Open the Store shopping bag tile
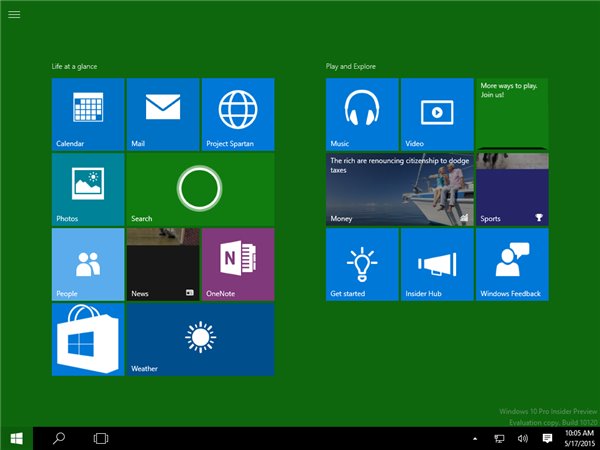 [88, 340]
